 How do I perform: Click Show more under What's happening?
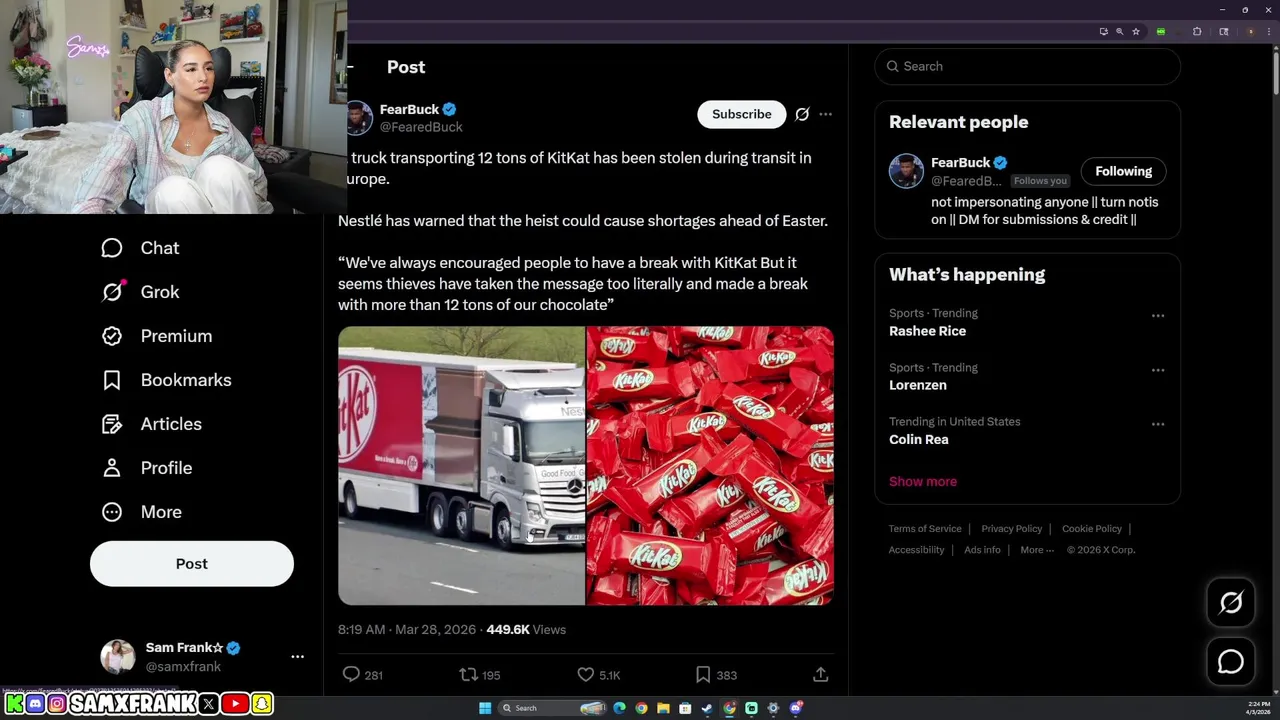point(923,481)
